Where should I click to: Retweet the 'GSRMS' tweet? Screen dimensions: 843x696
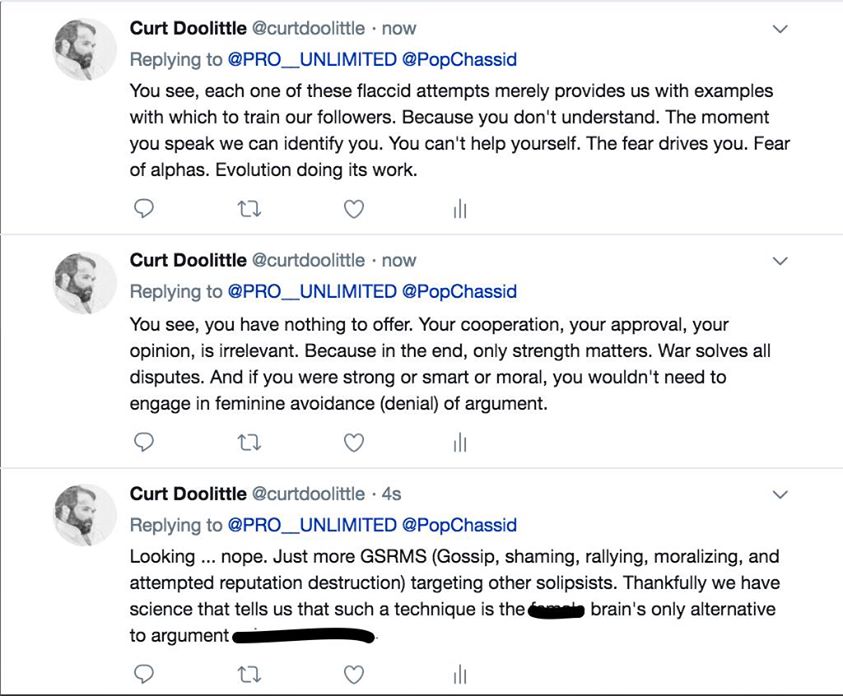coord(248,674)
